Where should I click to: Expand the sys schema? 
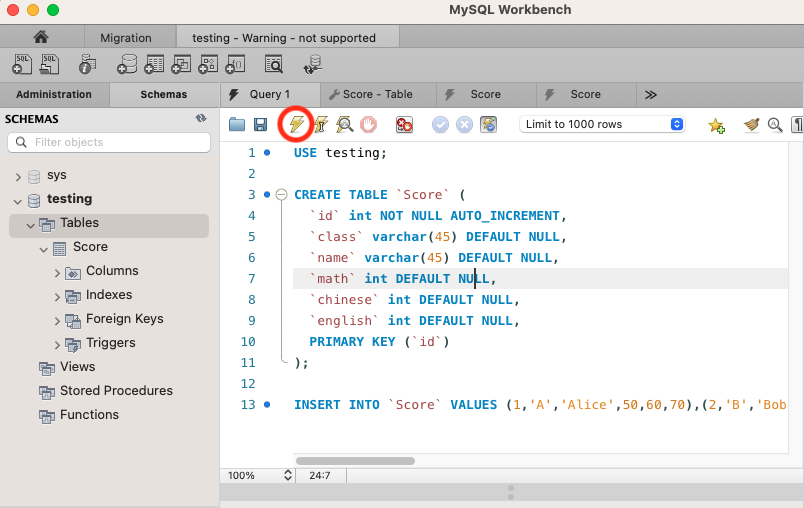coord(18,177)
